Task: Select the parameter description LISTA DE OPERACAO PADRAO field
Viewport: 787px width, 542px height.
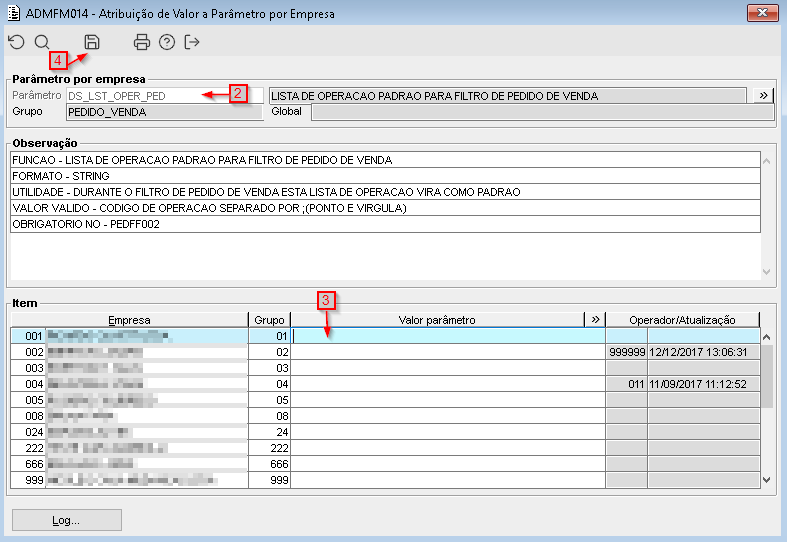Action: pos(507,96)
